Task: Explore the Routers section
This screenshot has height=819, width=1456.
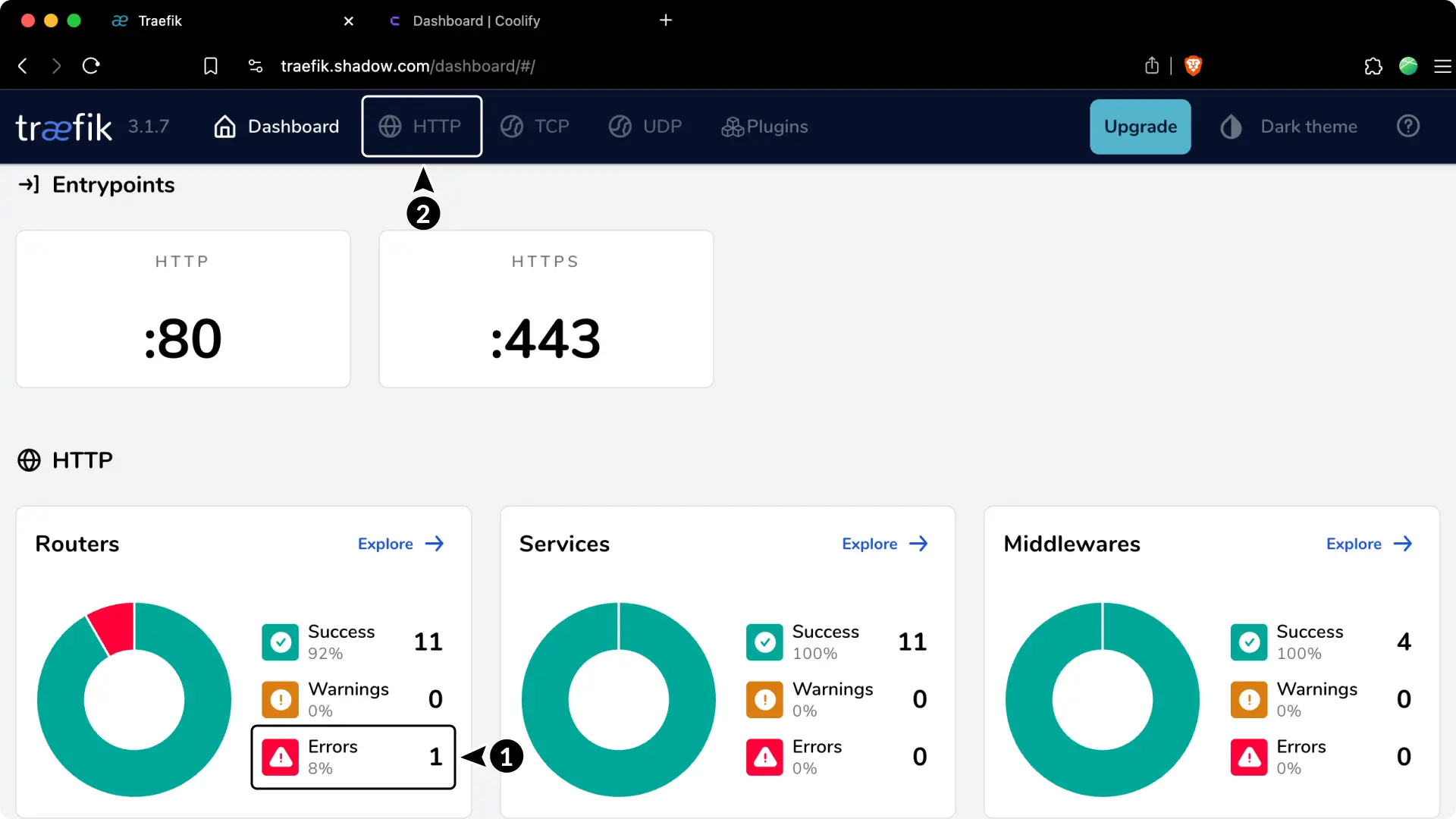Action: 400,544
